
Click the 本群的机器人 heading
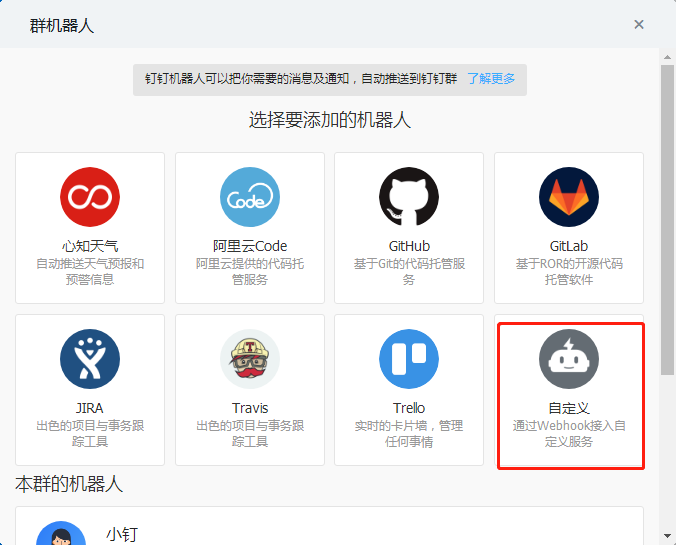click(x=69, y=485)
